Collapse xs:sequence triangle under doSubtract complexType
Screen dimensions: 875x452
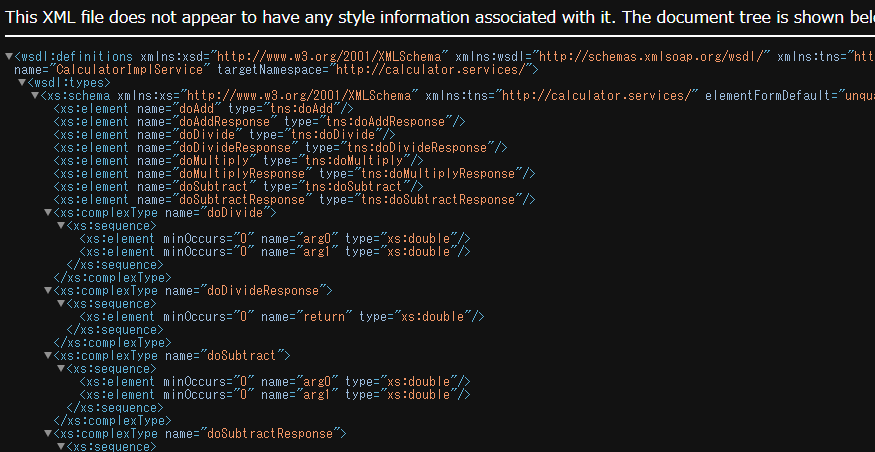[61, 369]
